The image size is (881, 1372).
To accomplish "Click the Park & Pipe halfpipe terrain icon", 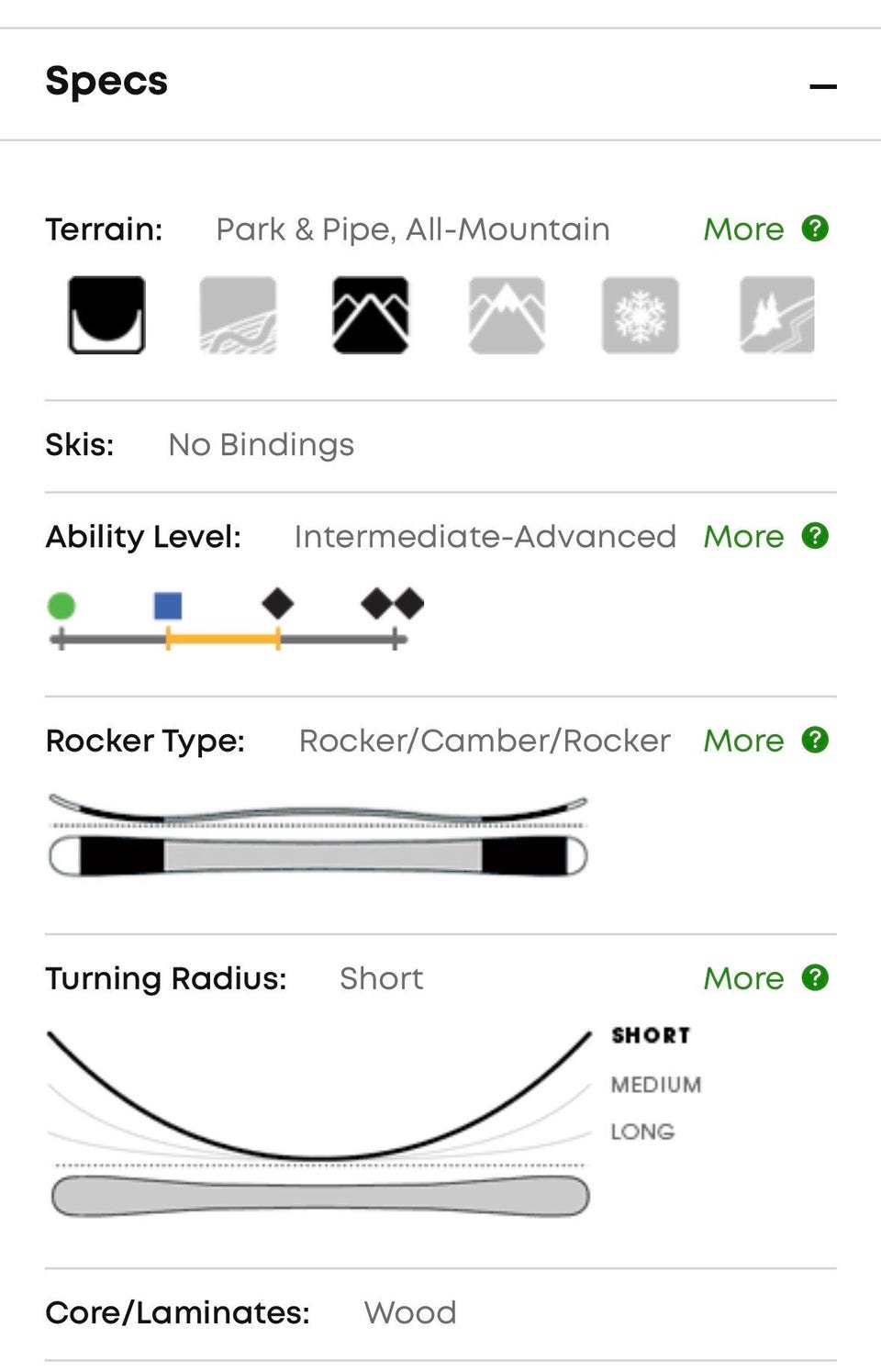I will [x=106, y=315].
